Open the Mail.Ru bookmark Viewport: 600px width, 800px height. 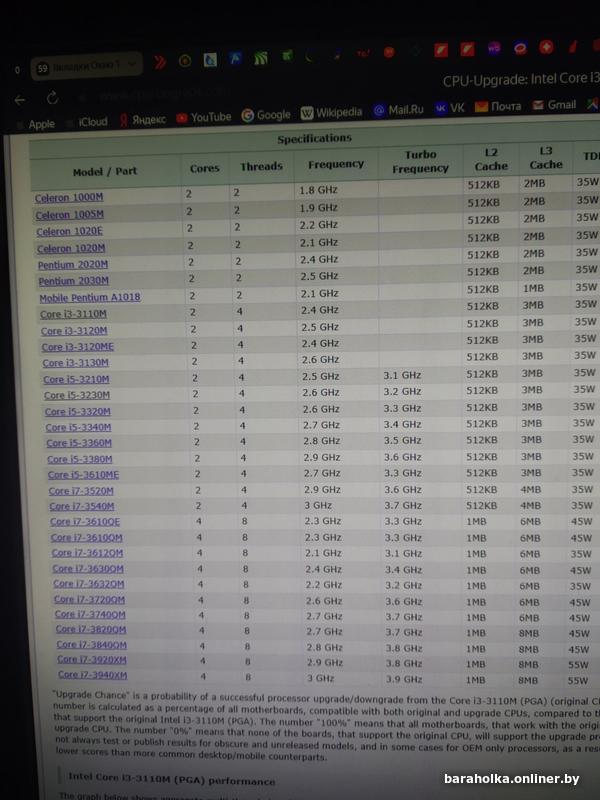tap(398, 110)
